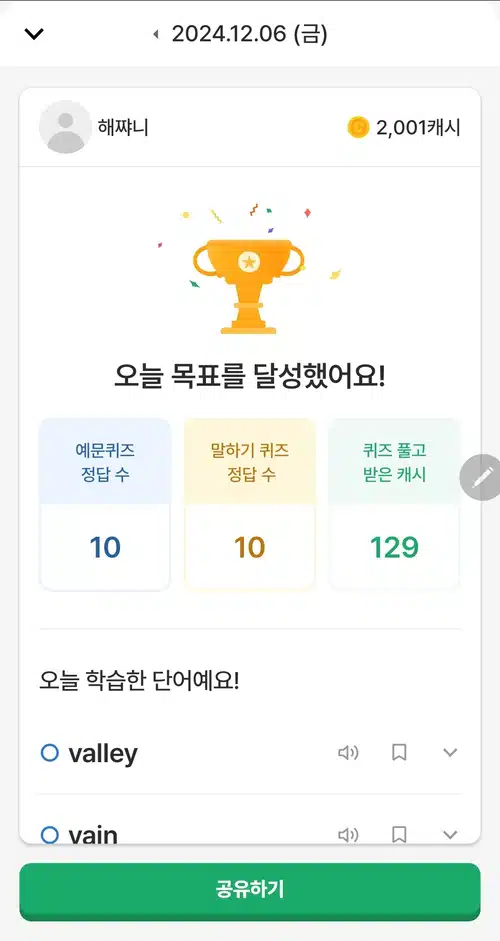Tap the floating pencil edit icon
Screen dimensions: 500x941
point(481,477)
